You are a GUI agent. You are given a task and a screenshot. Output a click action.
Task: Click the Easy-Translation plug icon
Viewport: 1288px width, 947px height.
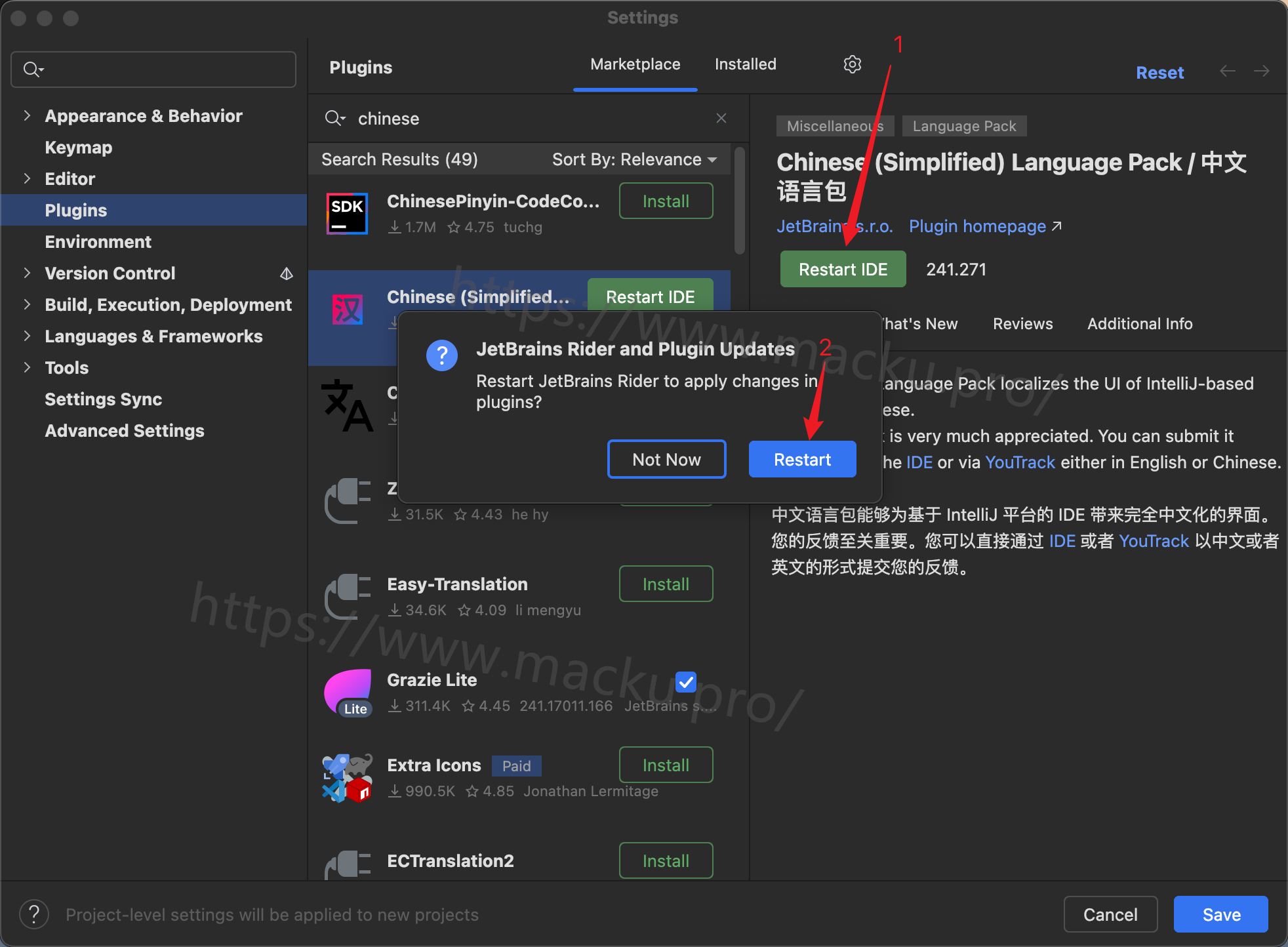click(x=347, y=597)
